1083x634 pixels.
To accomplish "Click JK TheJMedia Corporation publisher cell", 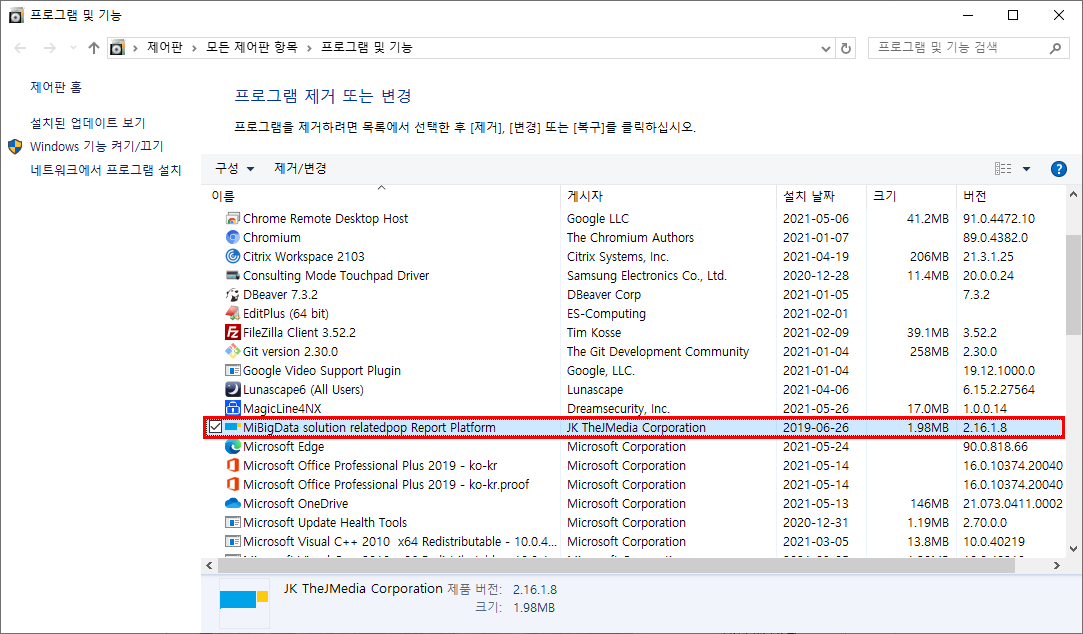I will tap(636, 428).
